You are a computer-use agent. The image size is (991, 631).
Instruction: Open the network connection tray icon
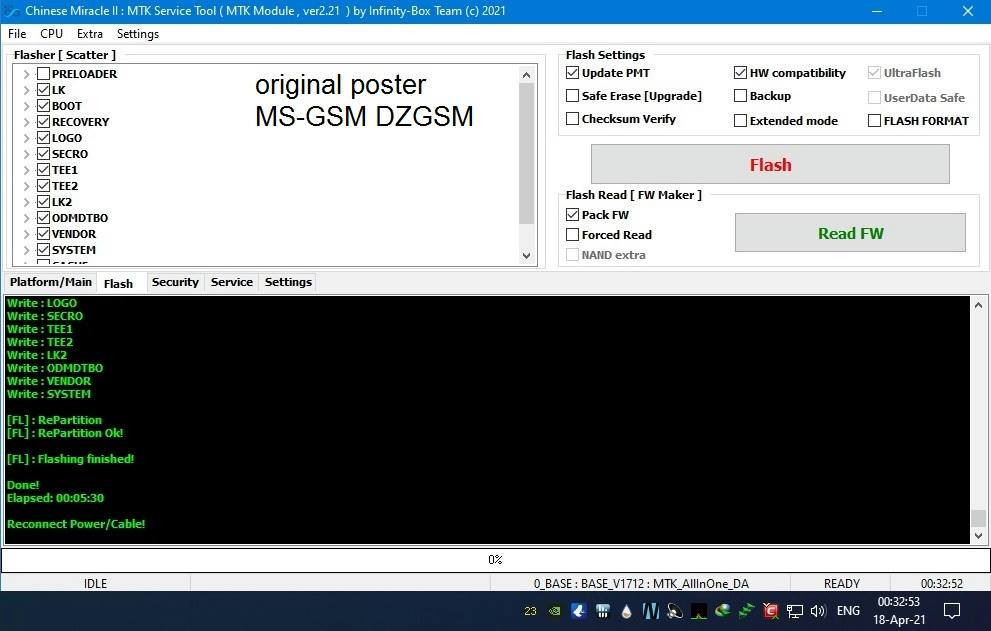click(x=794, y=611)
